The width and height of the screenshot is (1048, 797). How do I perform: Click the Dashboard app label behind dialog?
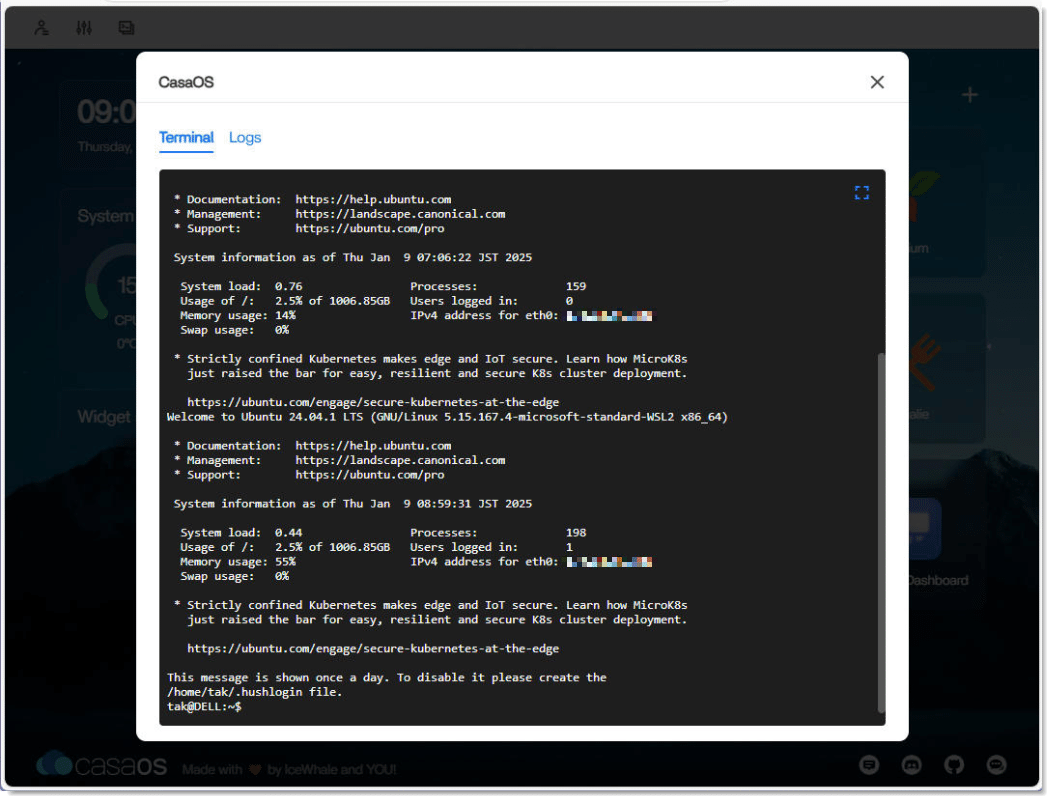click(x=937, y=580)
